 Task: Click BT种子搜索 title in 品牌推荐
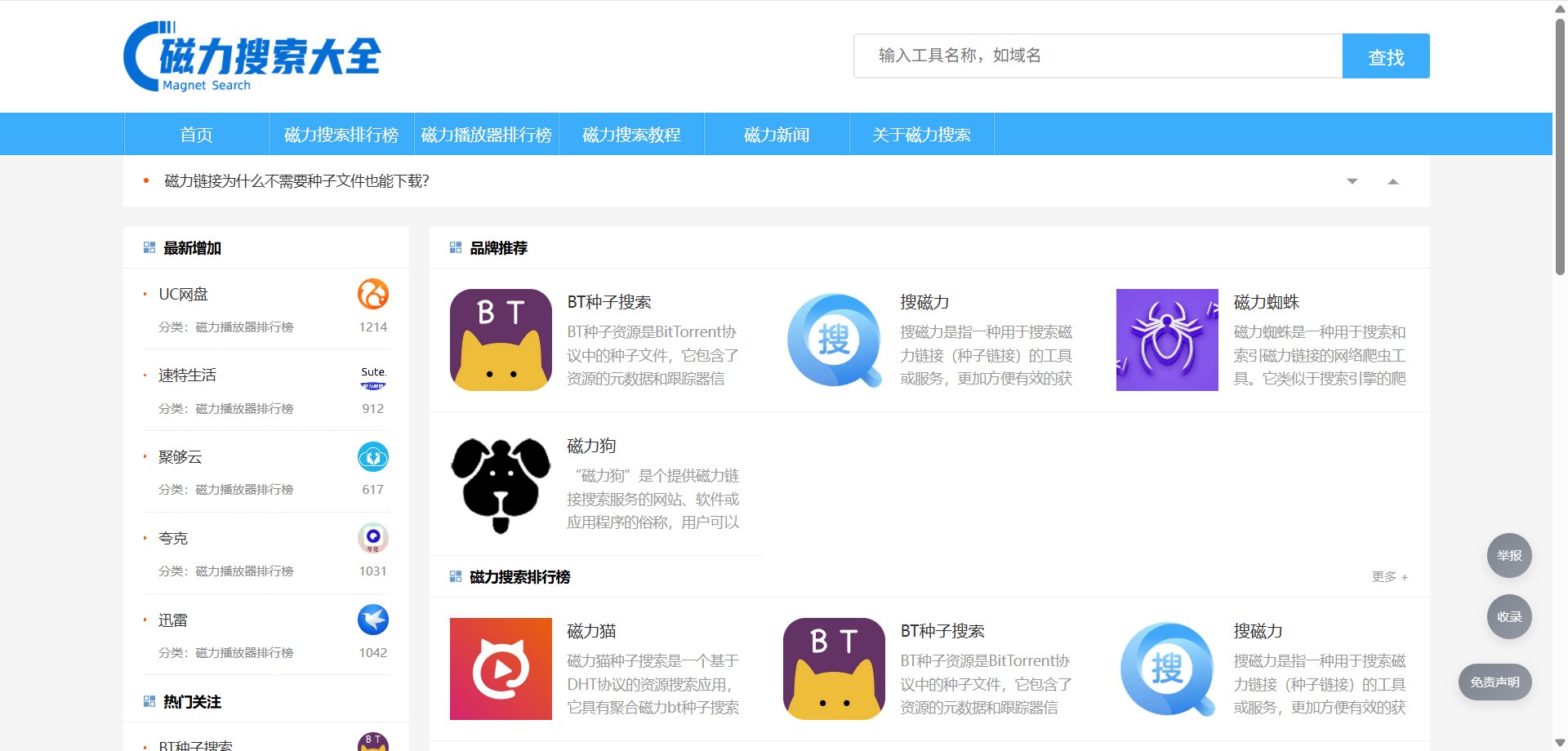click(x=609, y=302)
